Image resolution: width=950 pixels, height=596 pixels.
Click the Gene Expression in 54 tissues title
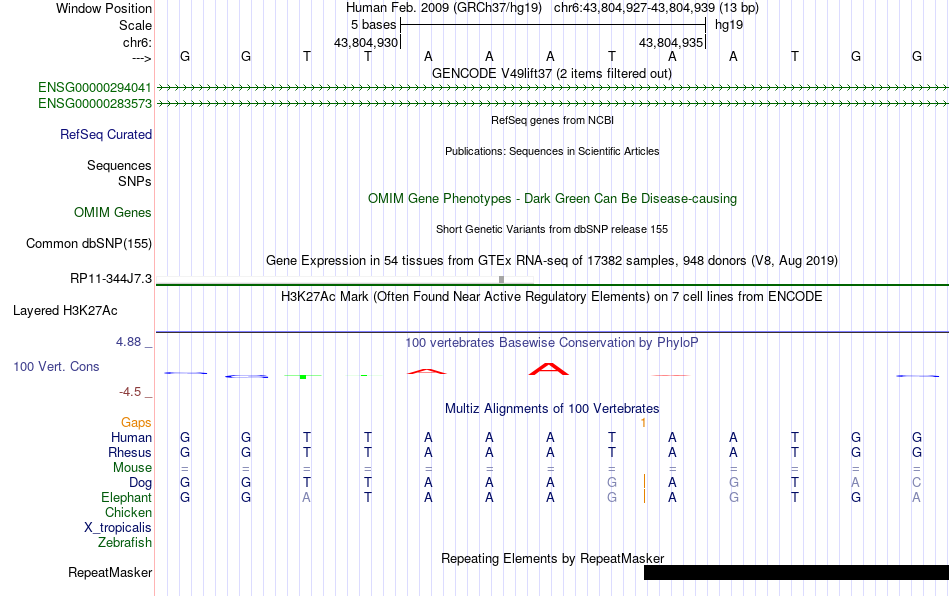coord(552,261)
